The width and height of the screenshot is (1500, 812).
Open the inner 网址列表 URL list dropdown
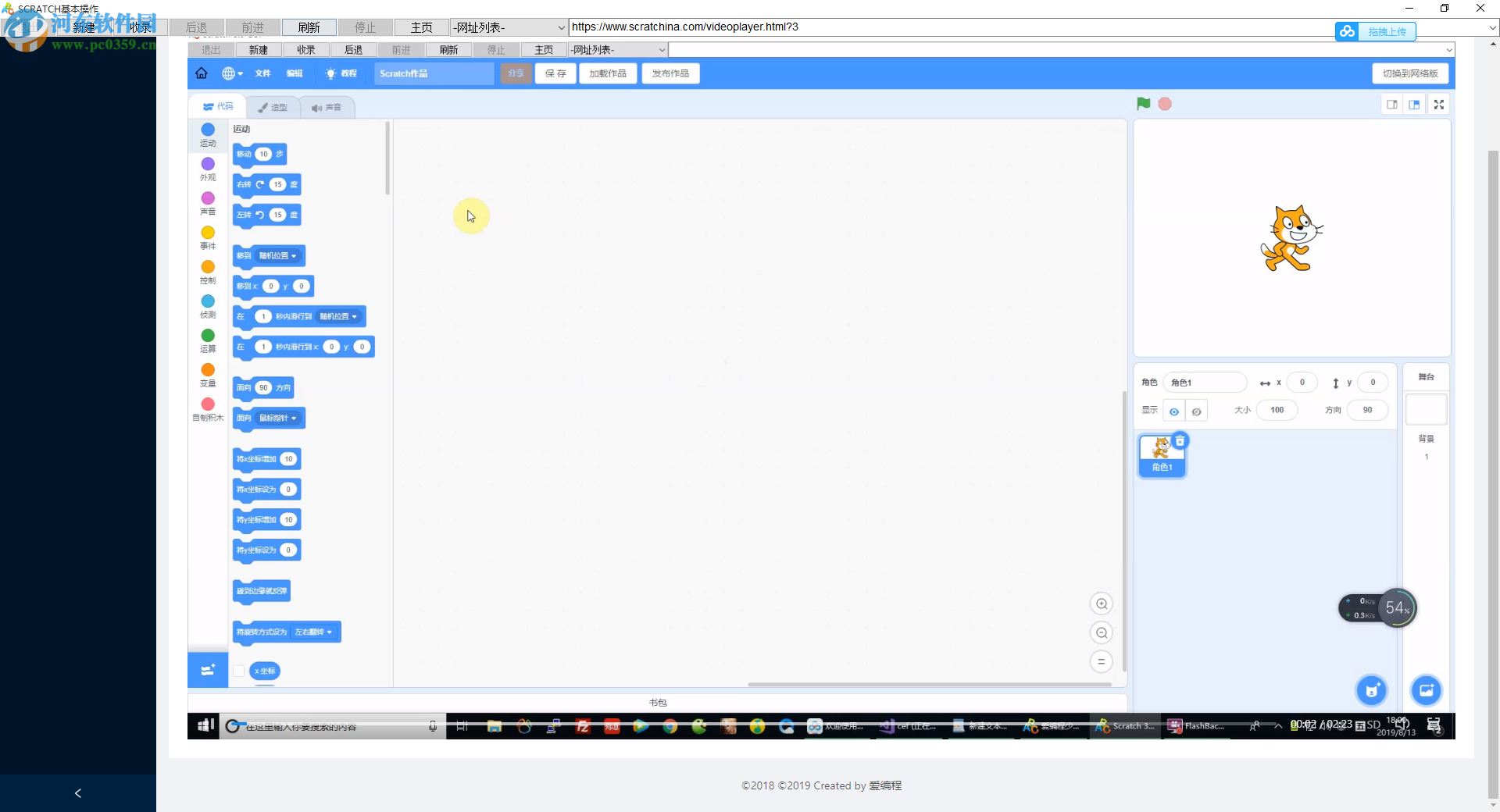coord(618,50)
